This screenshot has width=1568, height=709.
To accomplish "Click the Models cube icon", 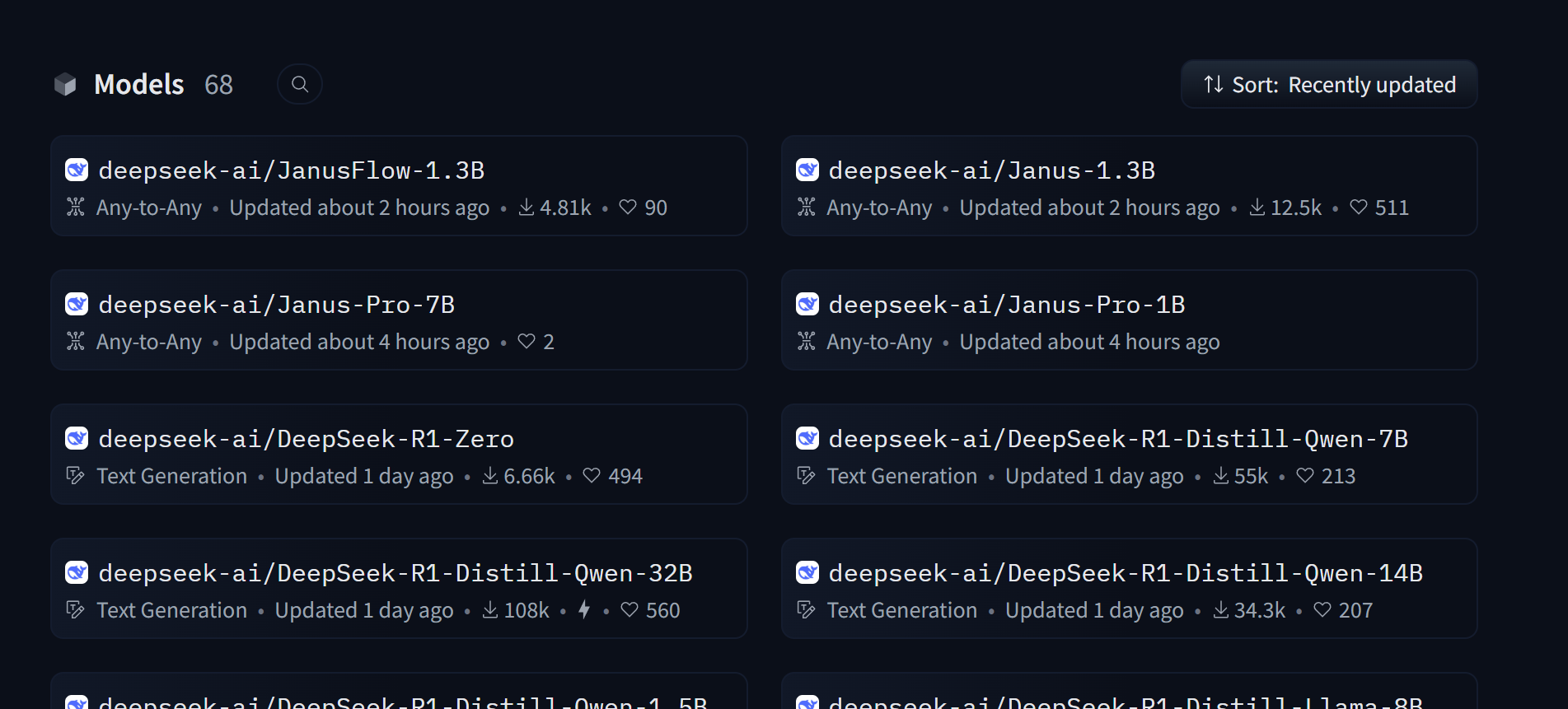I will 65,84.
